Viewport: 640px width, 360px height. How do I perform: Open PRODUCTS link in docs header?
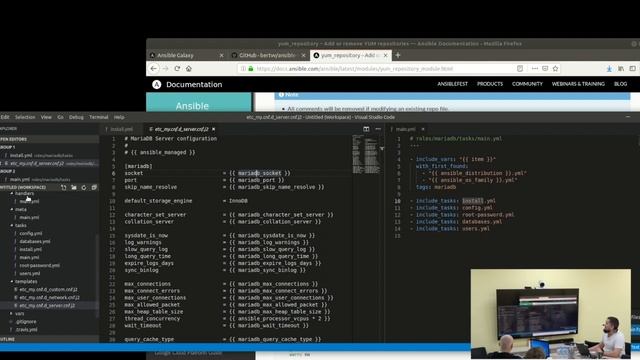(x=490, y=84)
